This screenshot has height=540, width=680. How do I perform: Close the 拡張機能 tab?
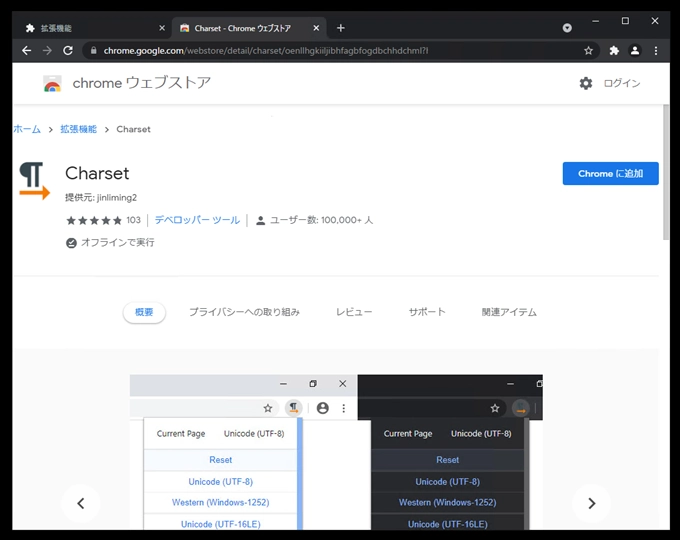[162, 28]
